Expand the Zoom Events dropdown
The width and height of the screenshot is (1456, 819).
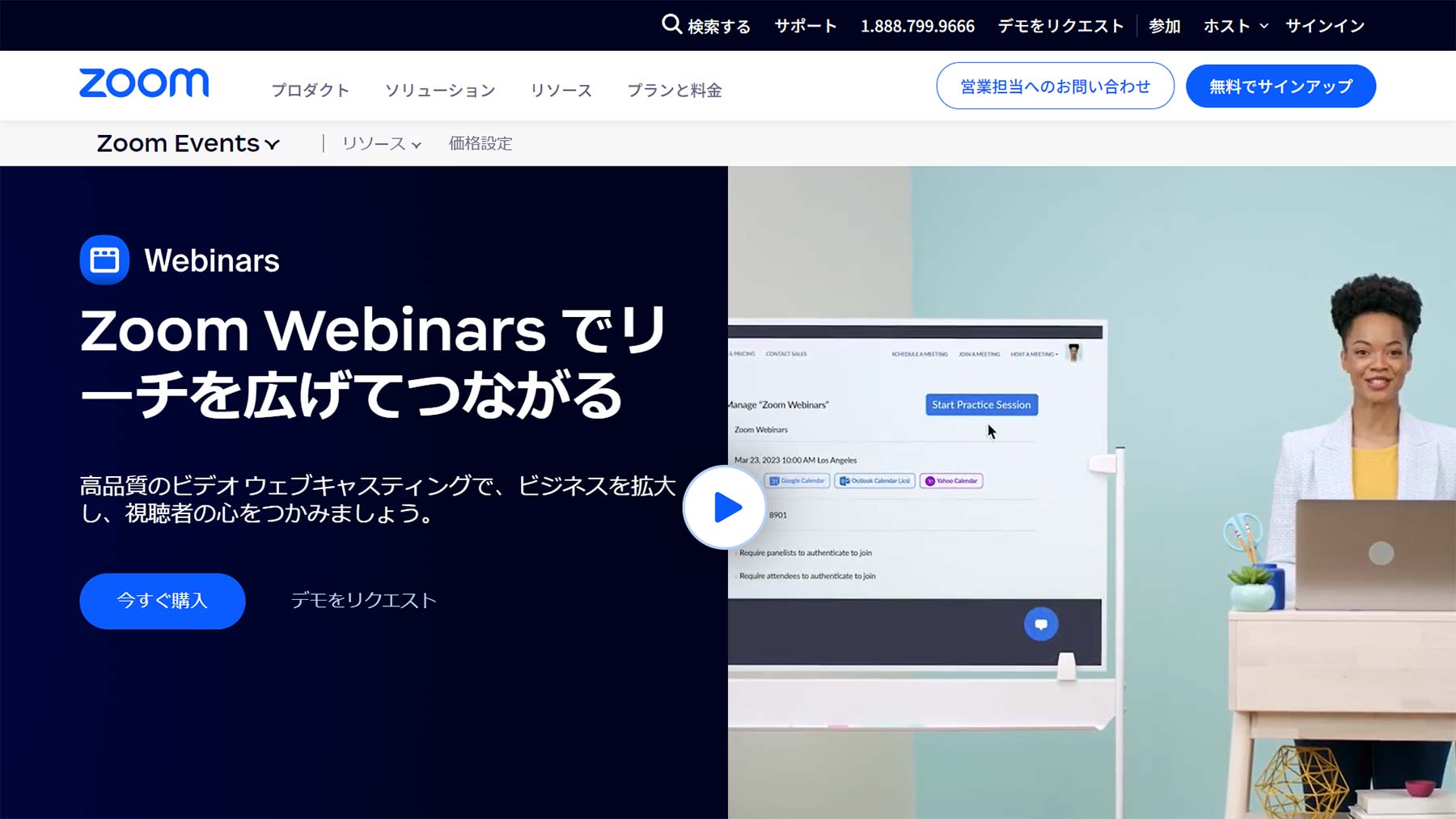(x=188, y=143)
